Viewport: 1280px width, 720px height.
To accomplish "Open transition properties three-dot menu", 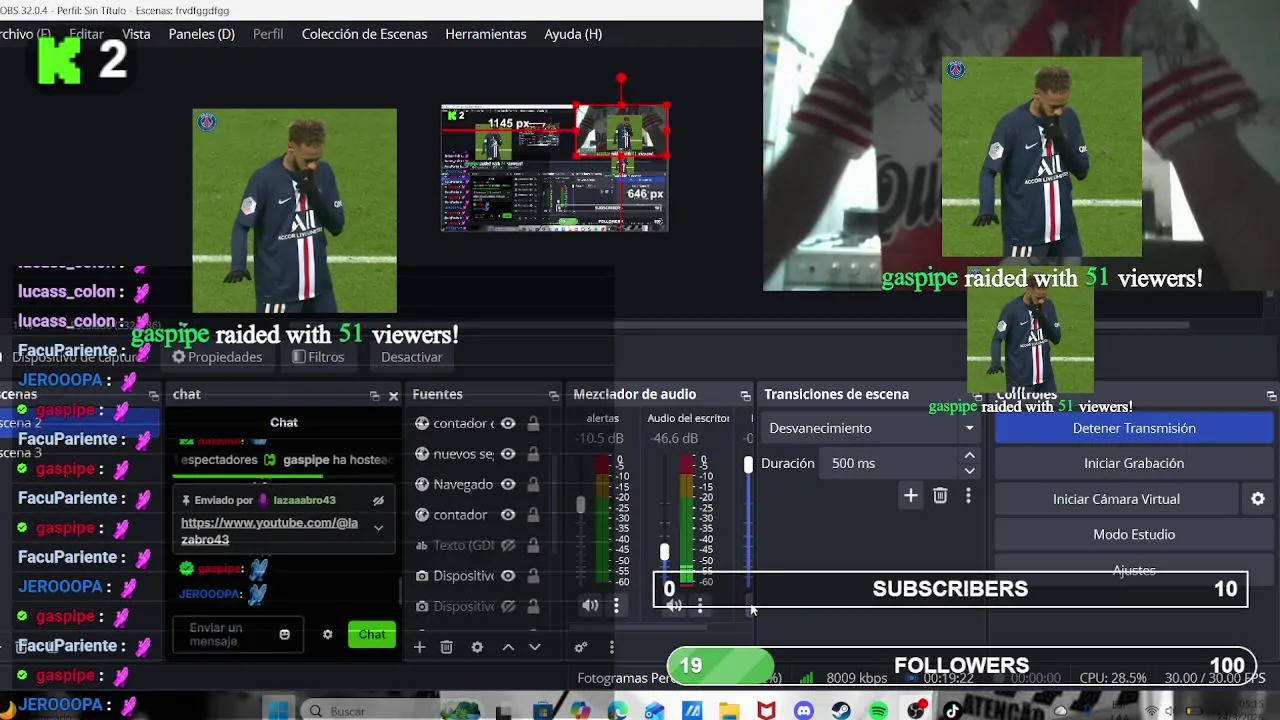I will tap(968, 495).
